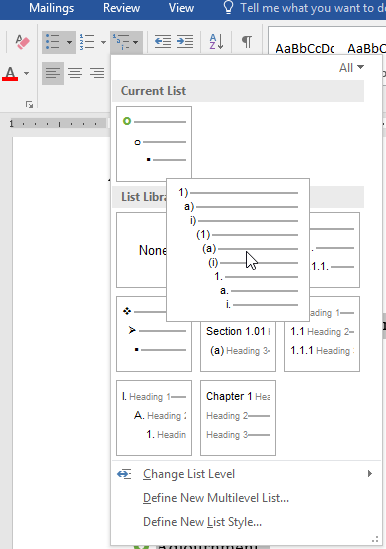The height and width of the screenshot is (549, 386).
Task: Switch to the Review tab
Action: point(121,8)
